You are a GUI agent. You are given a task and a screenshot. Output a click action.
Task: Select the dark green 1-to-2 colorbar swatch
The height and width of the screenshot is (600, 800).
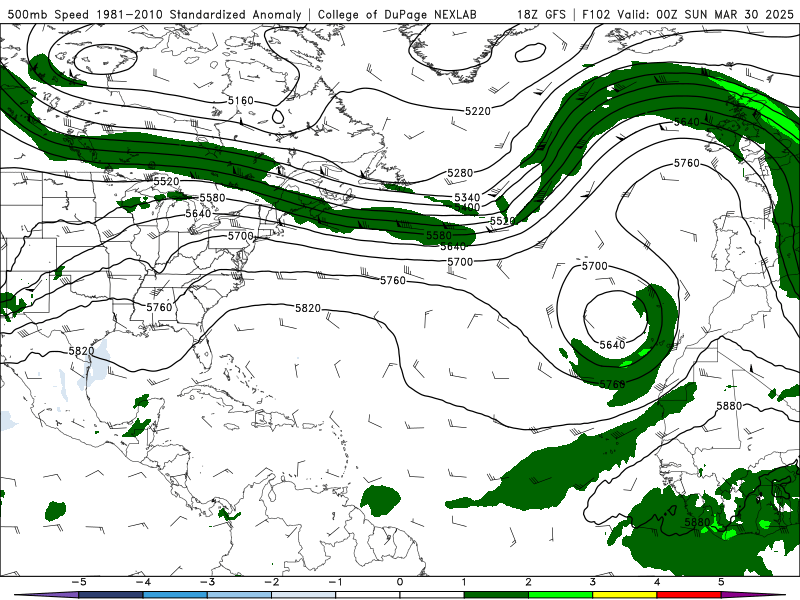click(496, 595)
